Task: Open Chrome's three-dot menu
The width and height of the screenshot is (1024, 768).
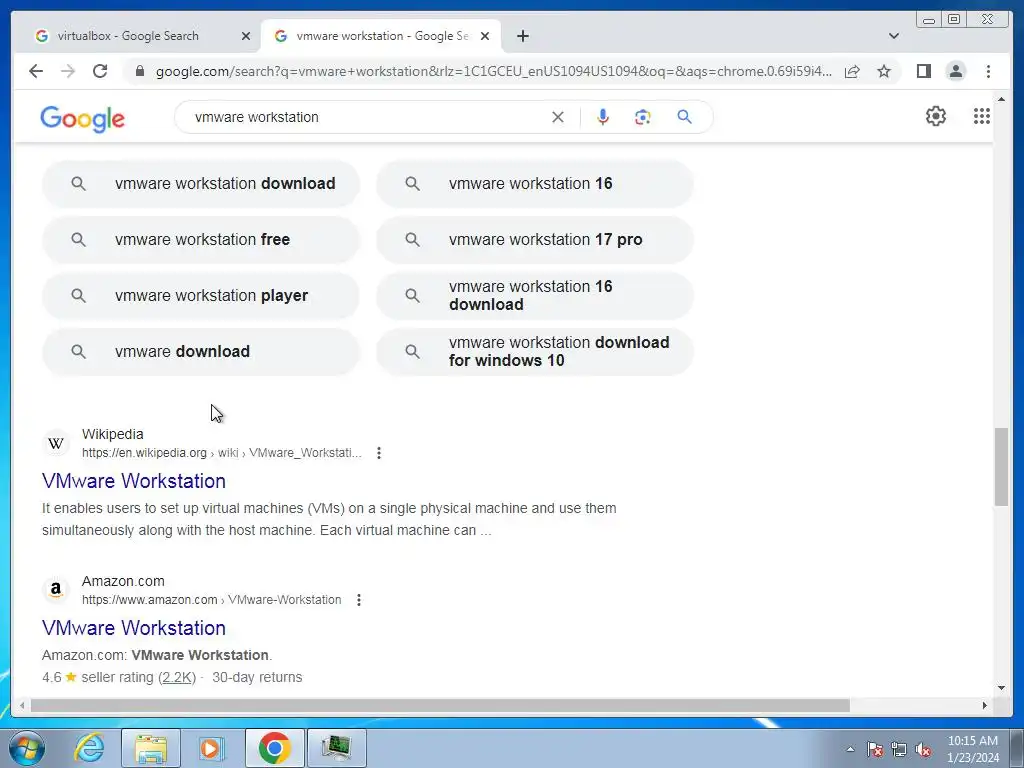Action: (988, 71)
